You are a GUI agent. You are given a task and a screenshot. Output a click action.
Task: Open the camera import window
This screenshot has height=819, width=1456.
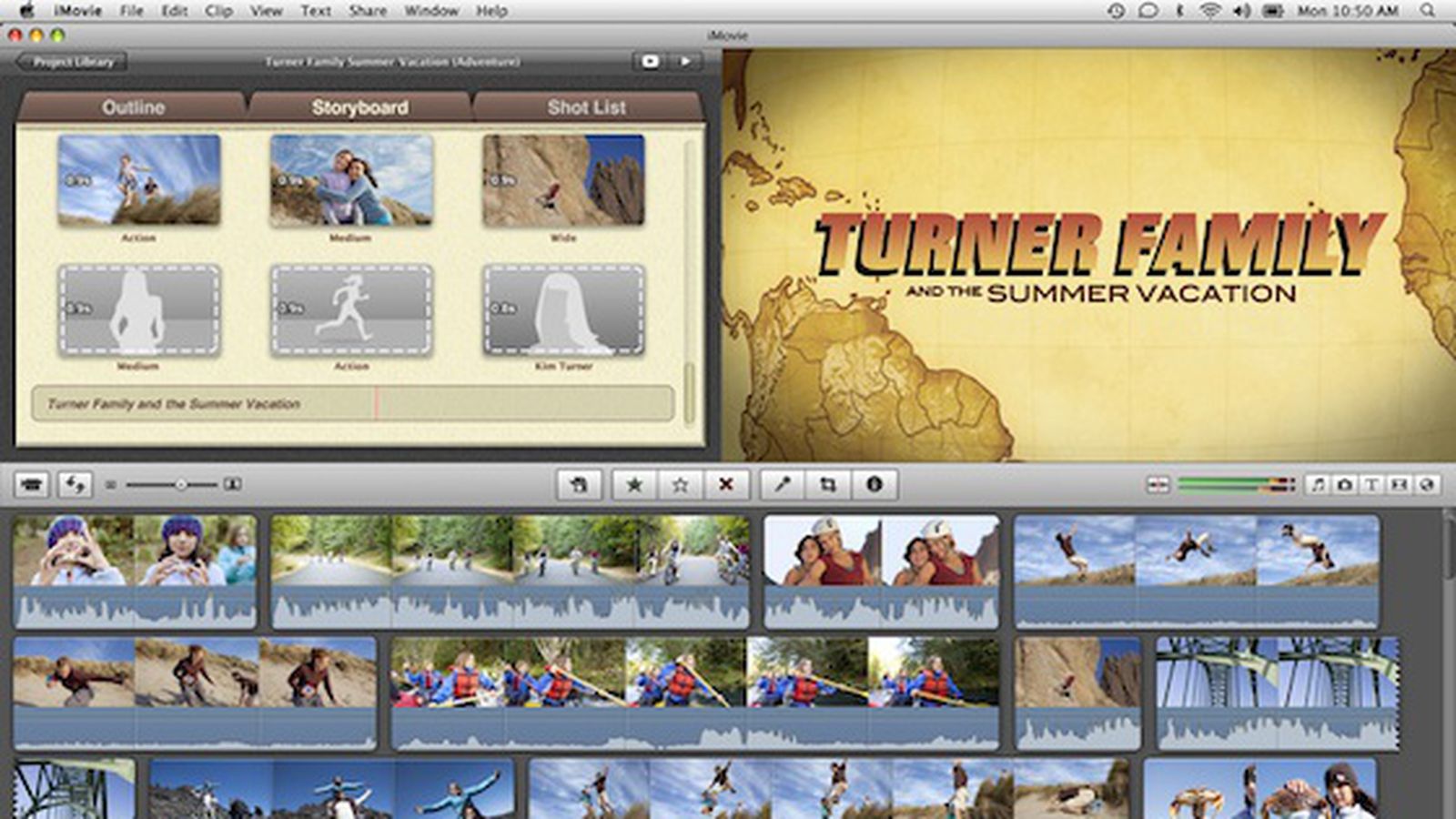pyautogui.click(x=32, y=484)
